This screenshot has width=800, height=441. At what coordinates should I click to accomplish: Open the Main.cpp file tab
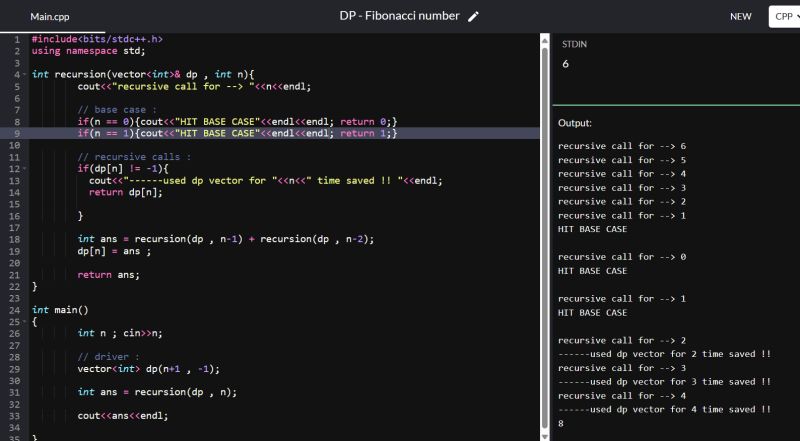click(x=49, y=17)
